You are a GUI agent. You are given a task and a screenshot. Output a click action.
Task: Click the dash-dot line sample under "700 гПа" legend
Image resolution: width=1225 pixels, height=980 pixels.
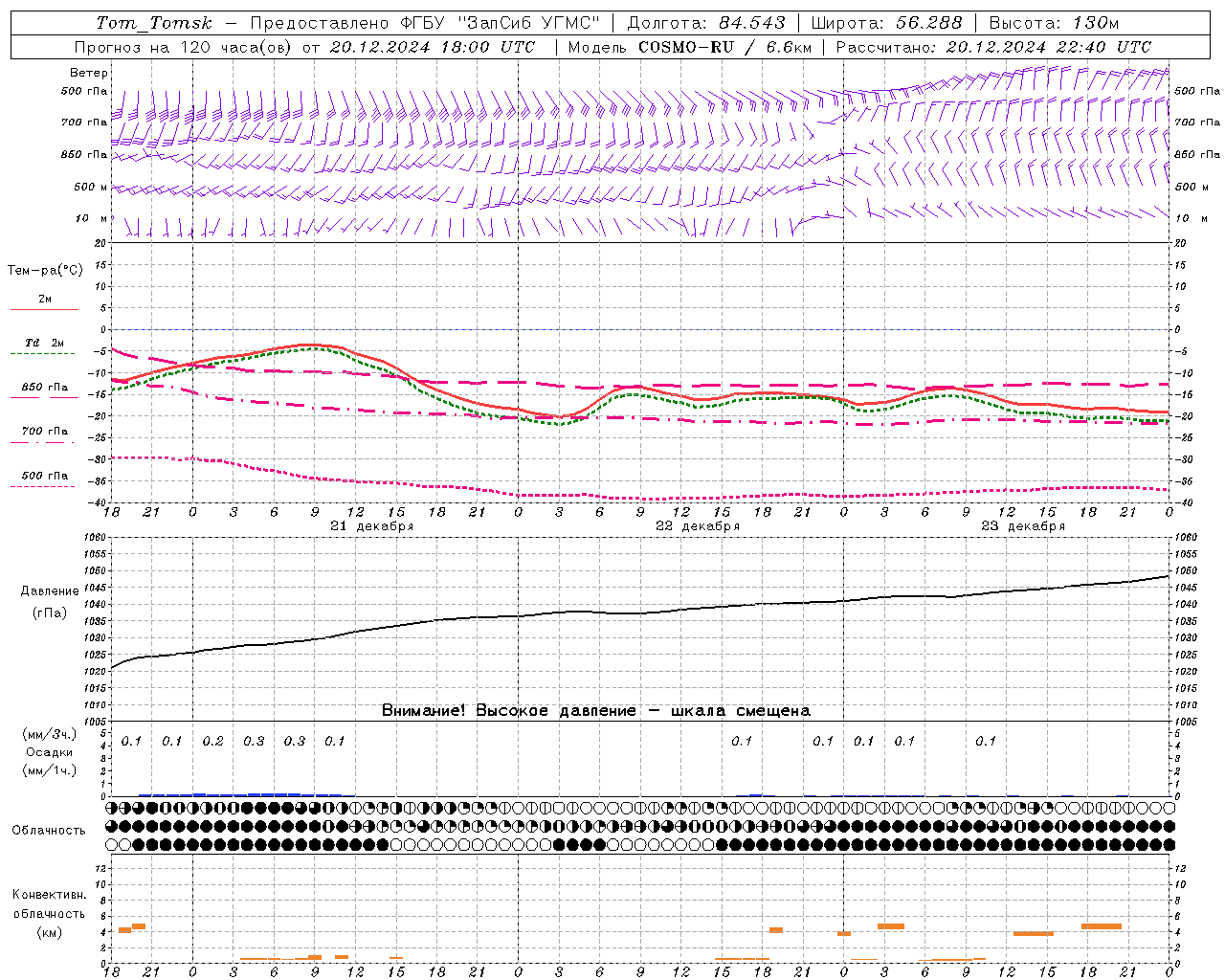click(x=44, y=442)
